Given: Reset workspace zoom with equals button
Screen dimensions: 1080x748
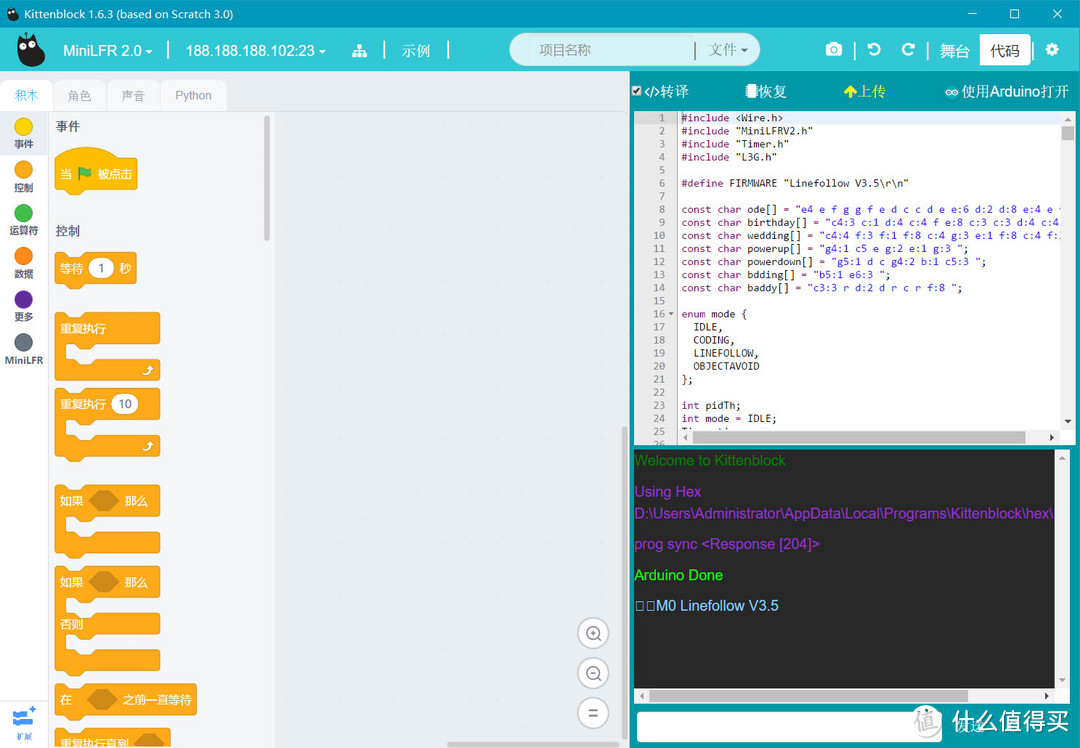Looking at the screenshot, I should (x=593, y=713).
